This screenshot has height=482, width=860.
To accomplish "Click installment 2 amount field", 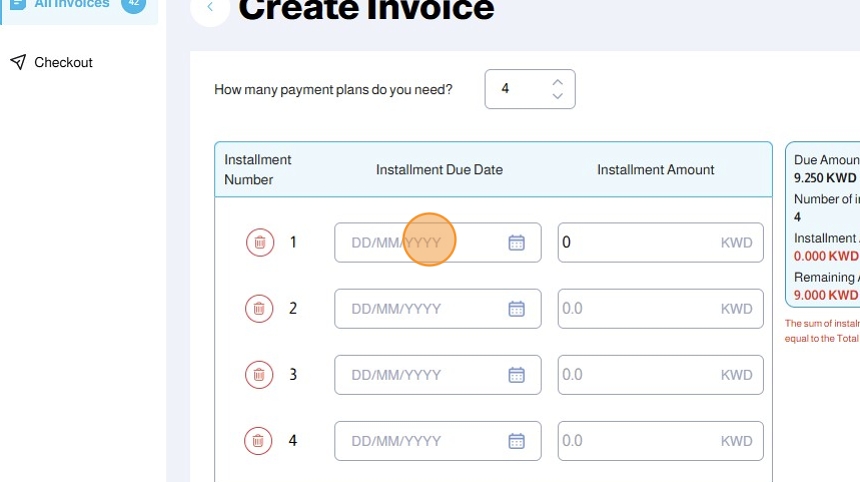I will (x=638, y=308).
